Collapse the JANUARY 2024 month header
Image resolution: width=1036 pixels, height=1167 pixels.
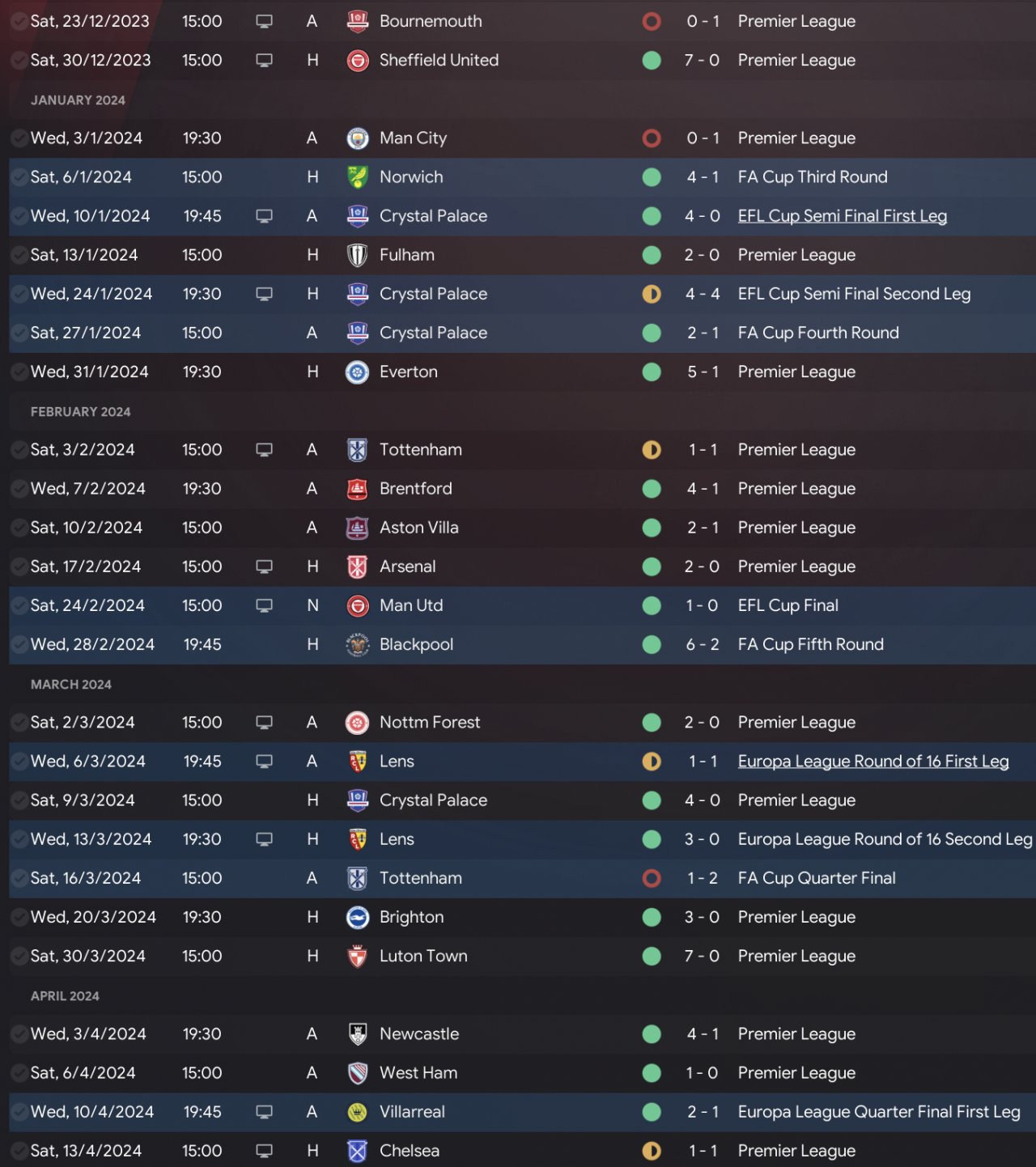[78, 100]
